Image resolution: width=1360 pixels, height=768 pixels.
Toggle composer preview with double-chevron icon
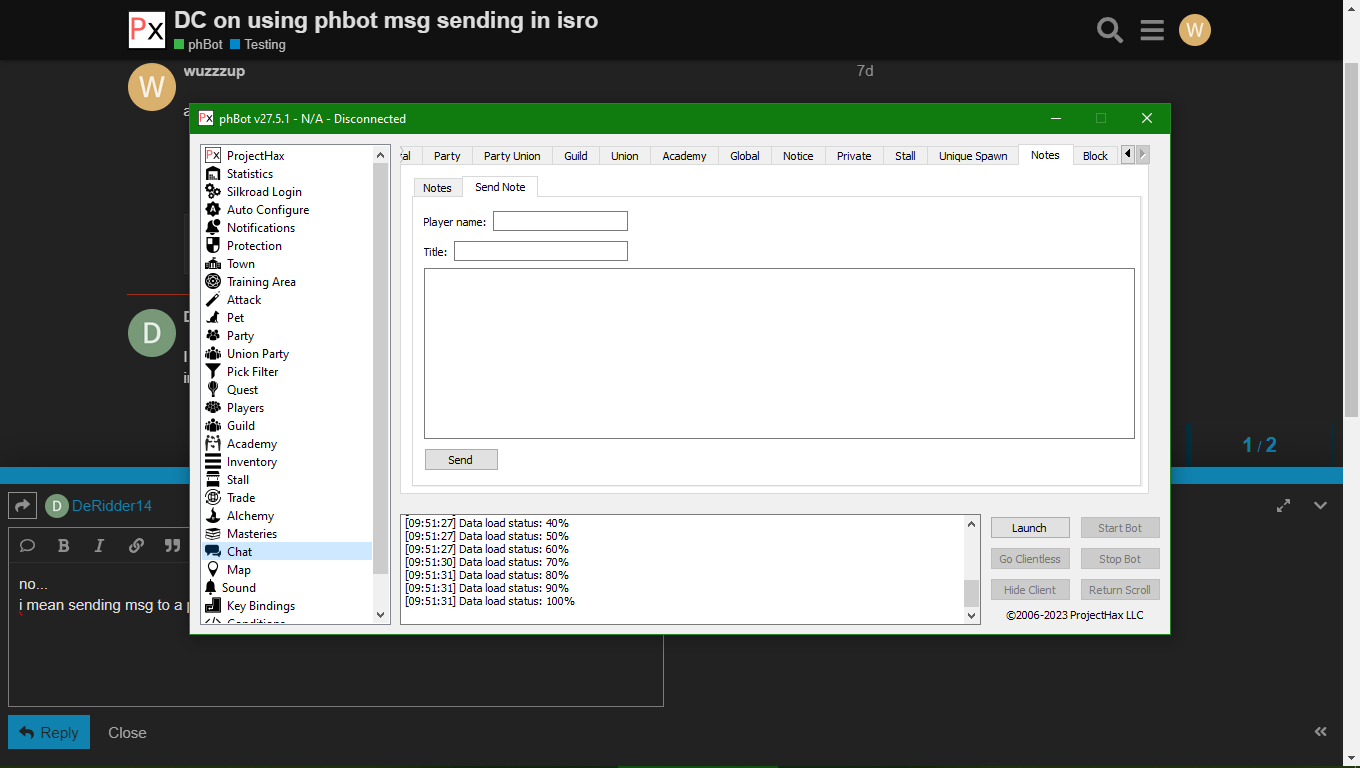coord(1321,732)
